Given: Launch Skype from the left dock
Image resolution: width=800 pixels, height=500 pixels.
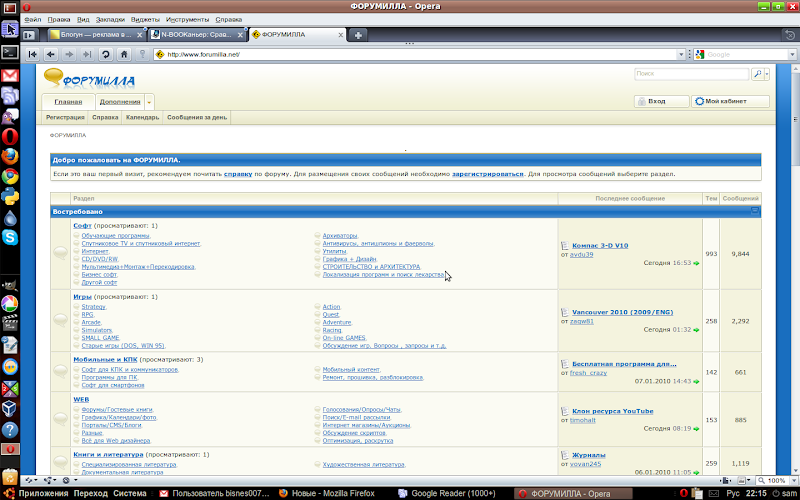Looking at the screenshot, I should coord(10,237).
